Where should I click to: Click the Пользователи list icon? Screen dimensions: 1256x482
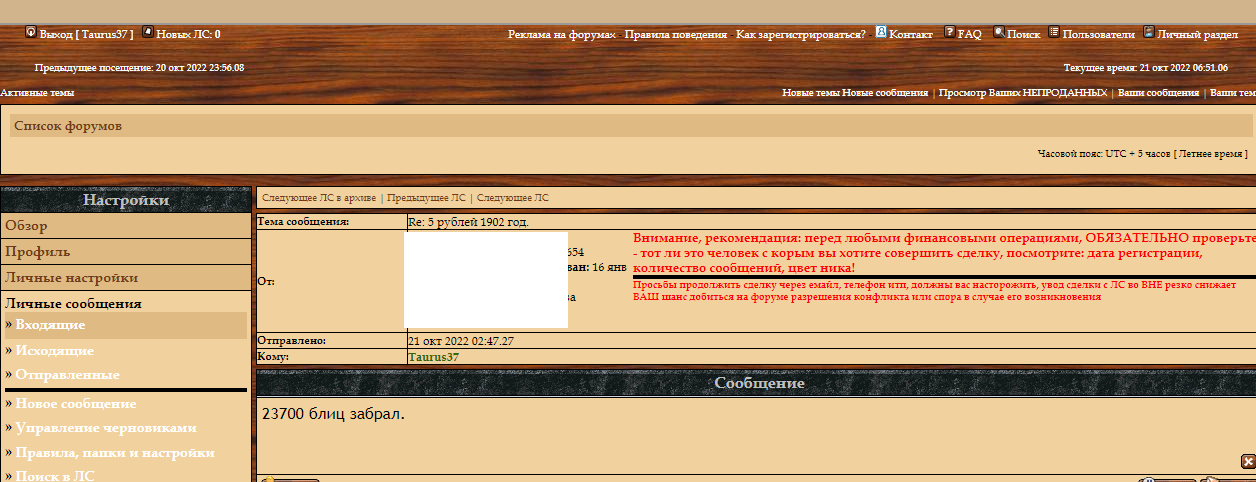(1054, 32)
